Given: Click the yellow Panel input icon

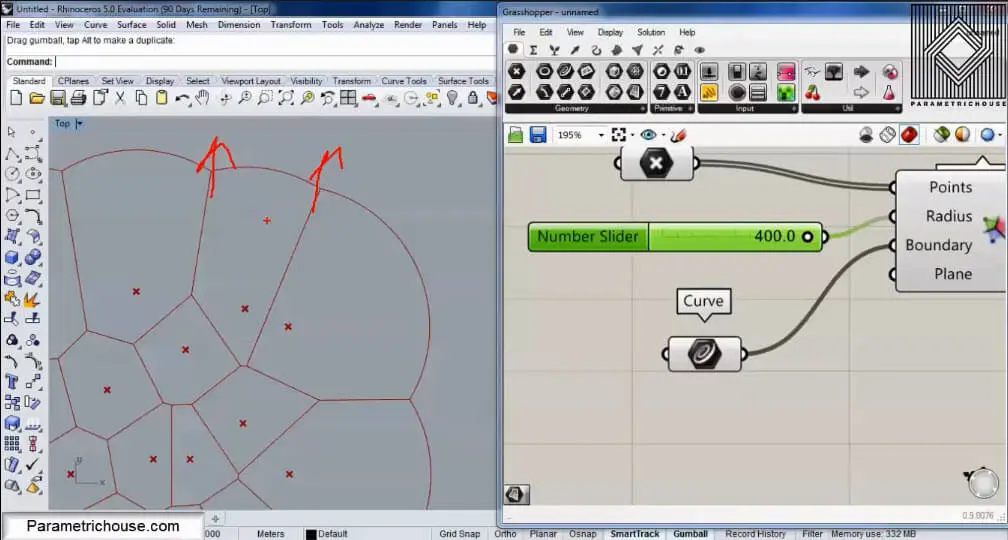Looking at the screenshot, I should [x=708, y=93].
